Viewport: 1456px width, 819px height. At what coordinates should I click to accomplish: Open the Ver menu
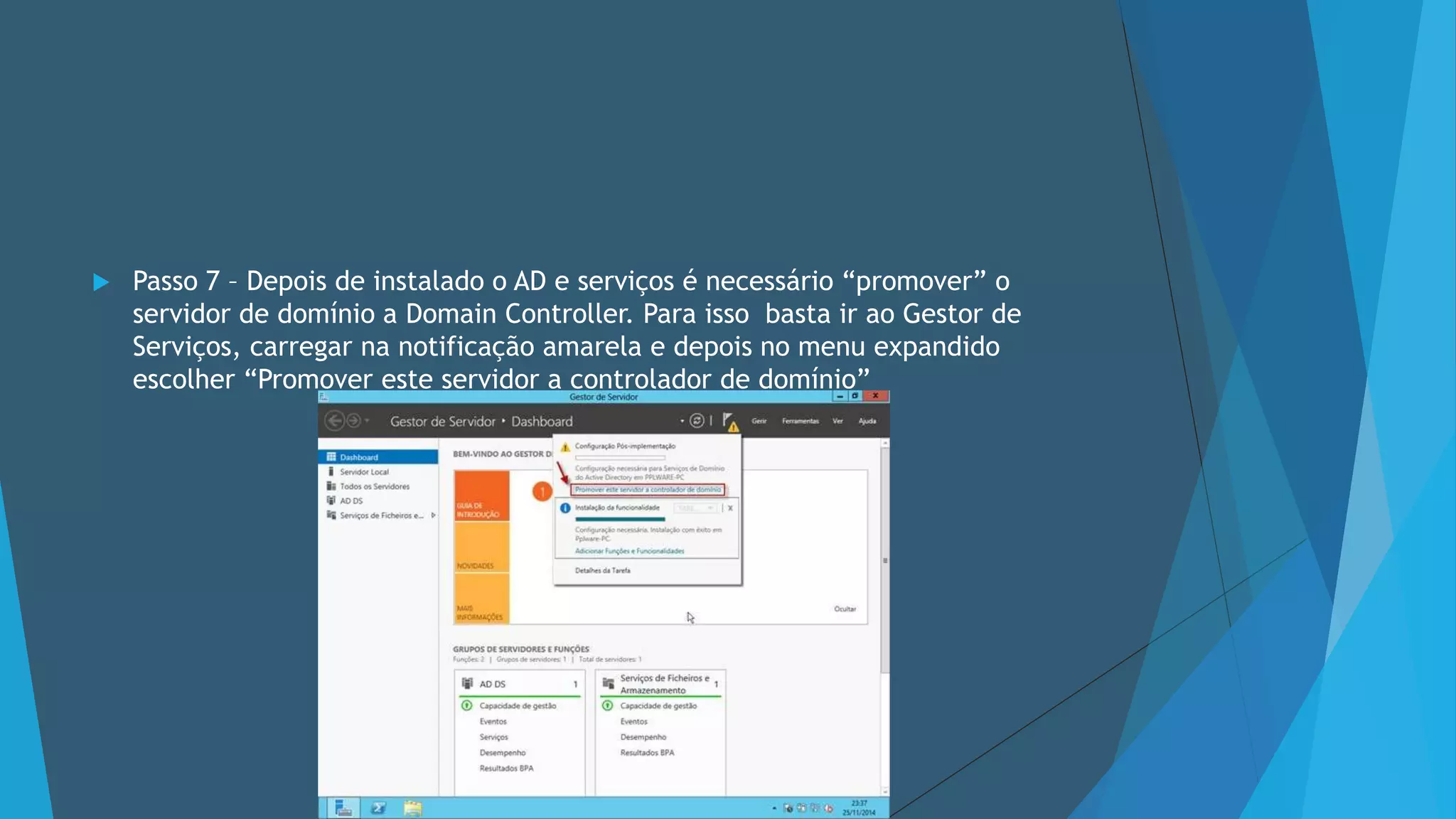coord(838,422)
